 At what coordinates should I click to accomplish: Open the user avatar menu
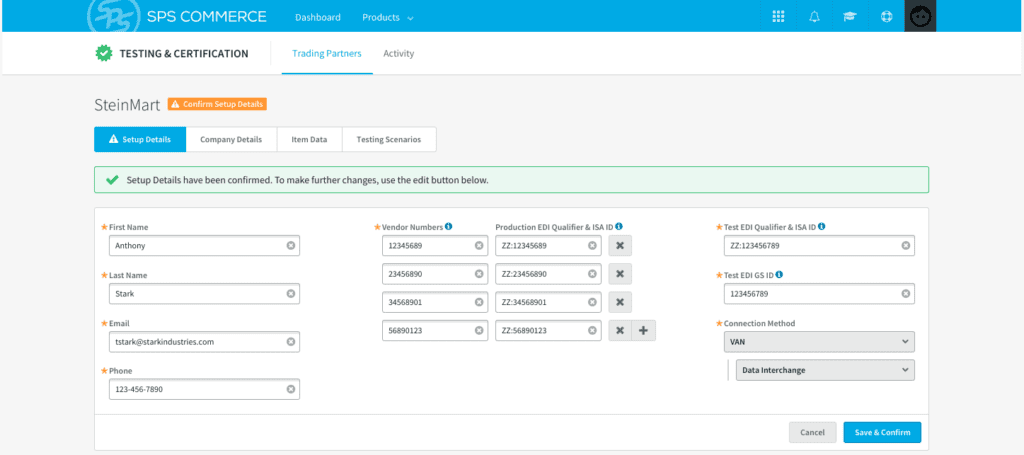tap(920, 17)
